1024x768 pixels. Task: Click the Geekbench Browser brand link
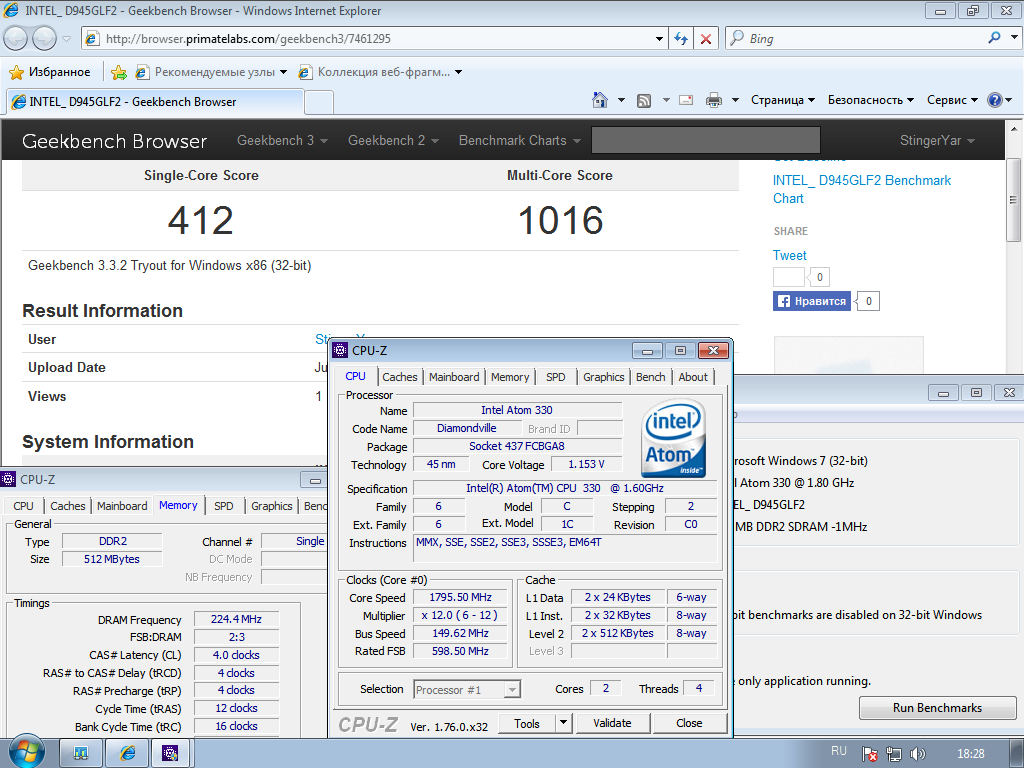114,141
